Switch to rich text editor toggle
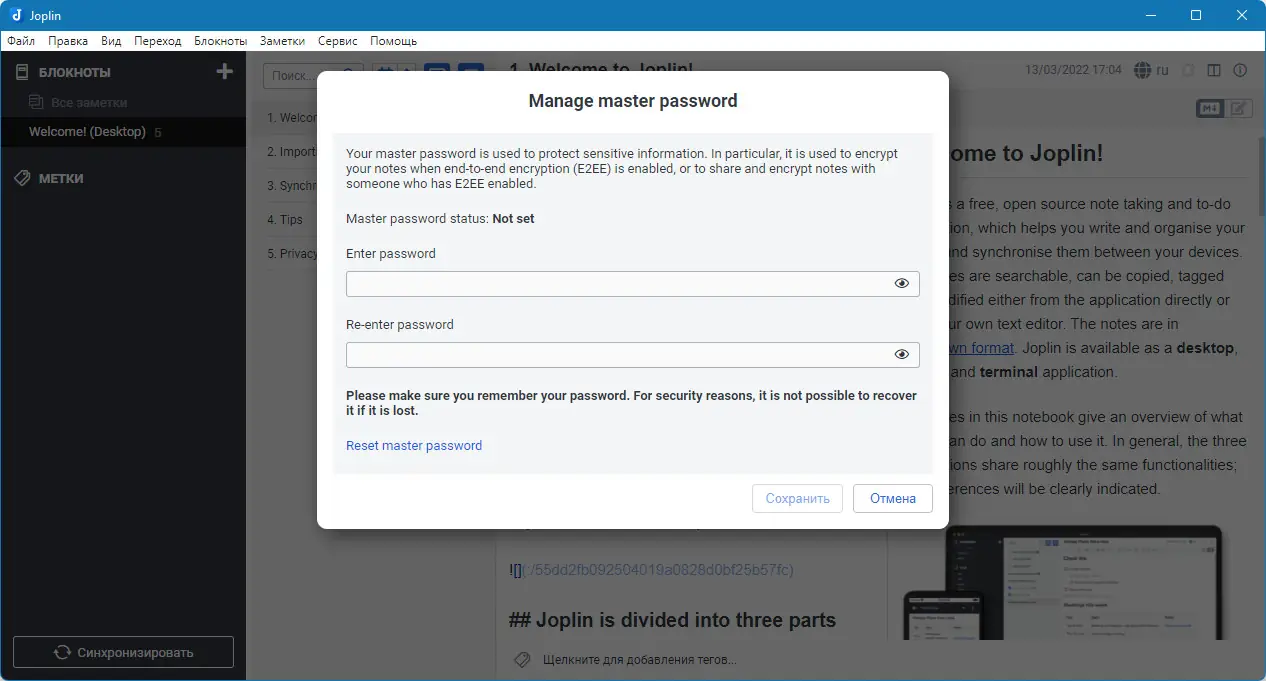1266x681 pixels. pyautogui.click(x=1239, y=108)
